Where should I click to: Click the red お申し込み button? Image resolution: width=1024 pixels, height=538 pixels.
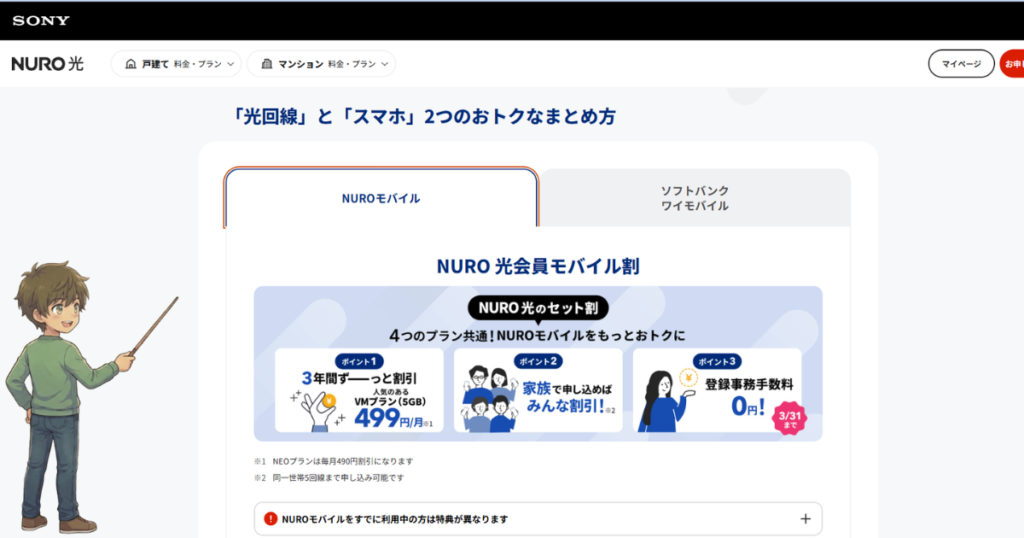pos(1012,64)
